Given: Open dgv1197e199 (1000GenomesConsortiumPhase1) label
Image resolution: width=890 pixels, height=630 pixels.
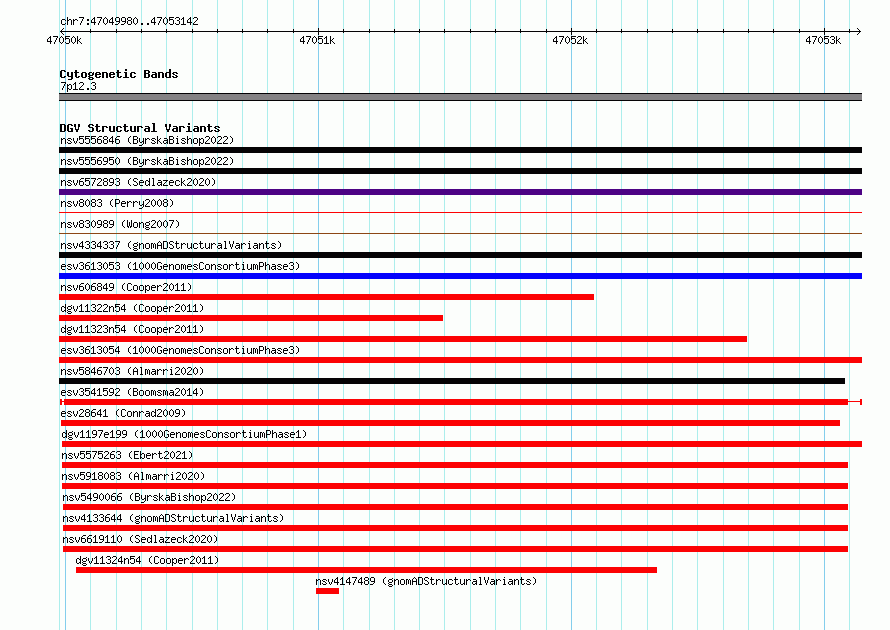Looking at the screenshot, I should tap(184, 434).
